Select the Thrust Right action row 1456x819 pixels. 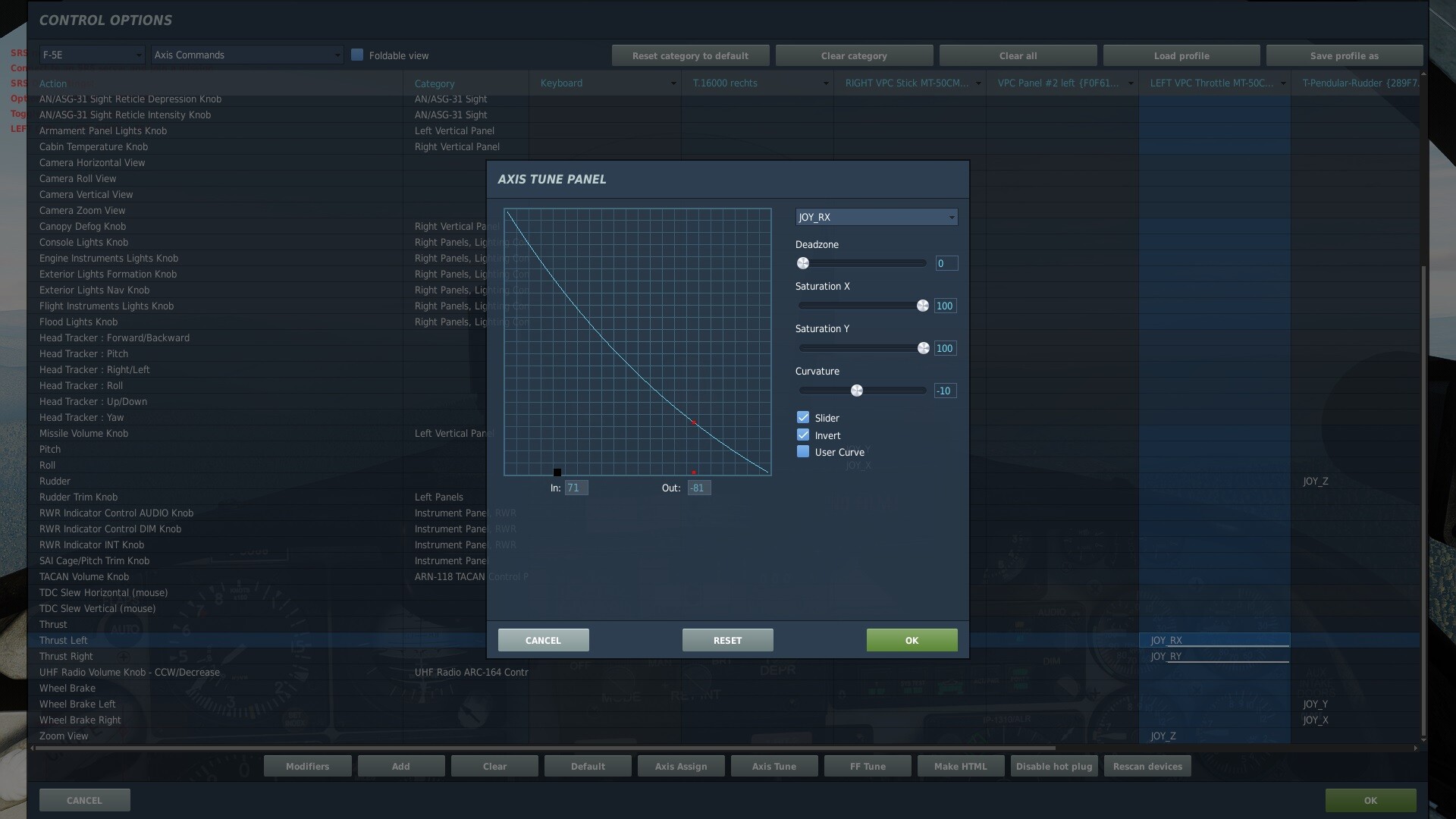(67, 657)
